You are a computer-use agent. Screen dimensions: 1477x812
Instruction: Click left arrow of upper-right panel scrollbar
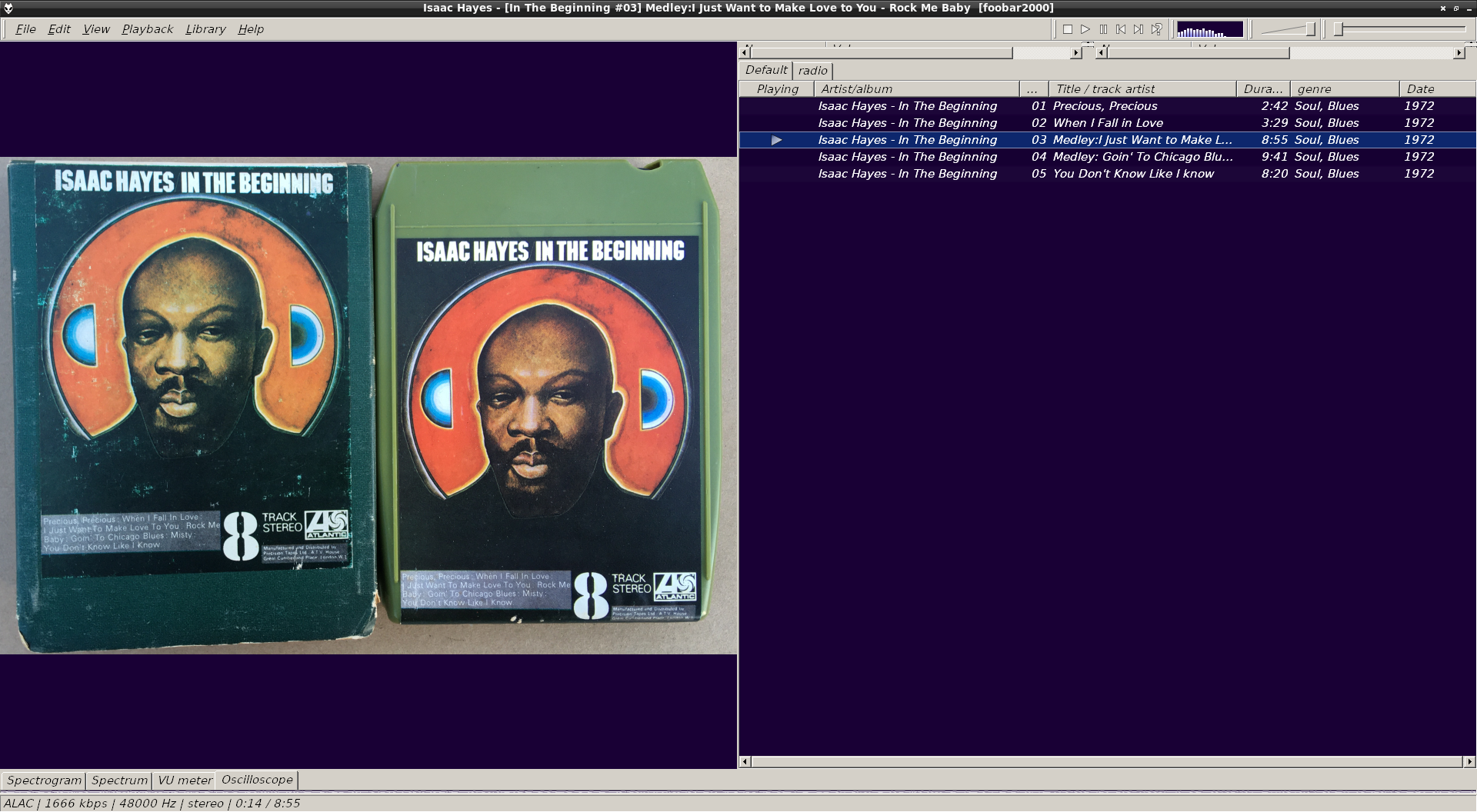tap(1102, 53)
